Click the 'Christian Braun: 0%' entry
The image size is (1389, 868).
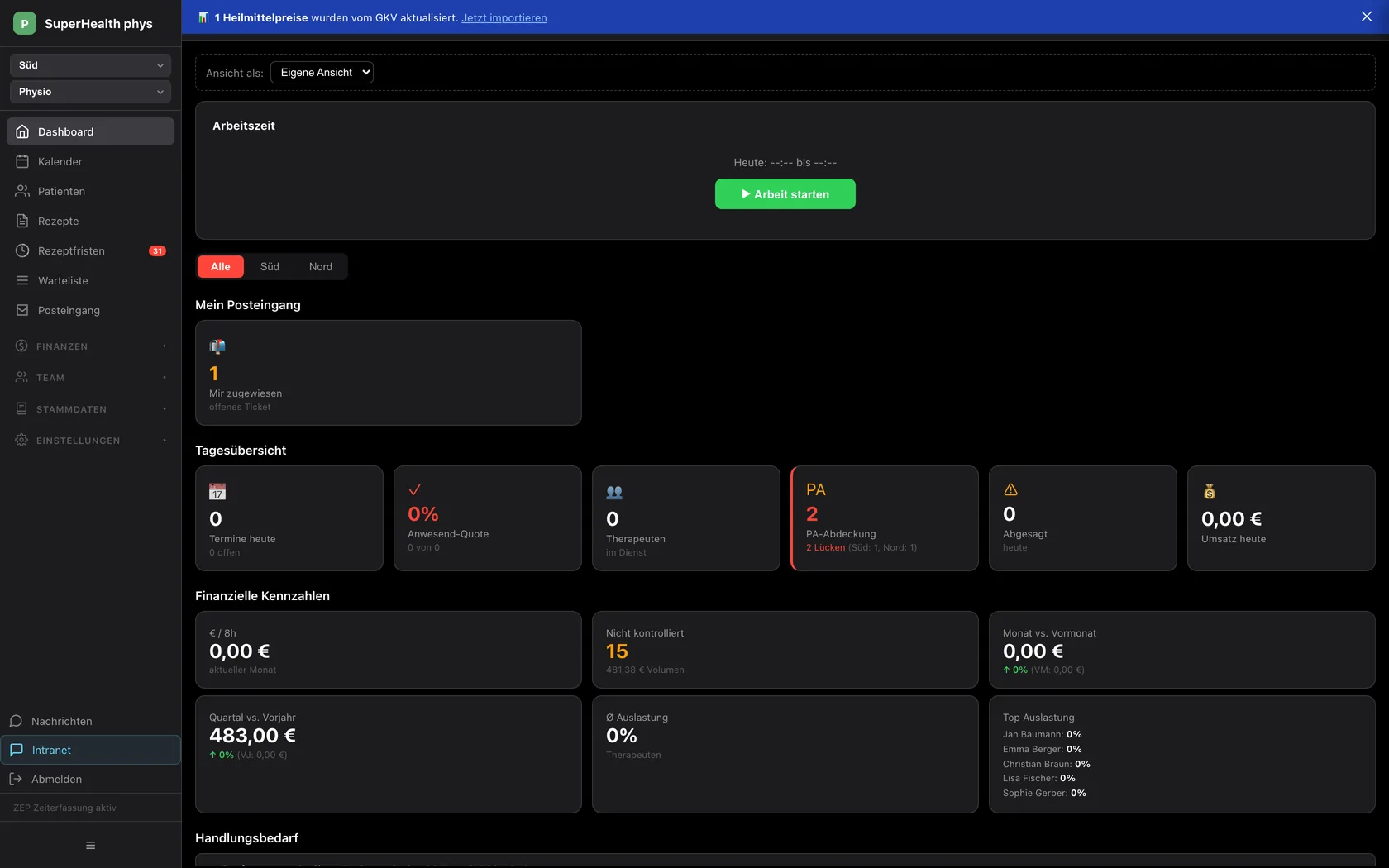[1047, 764]
